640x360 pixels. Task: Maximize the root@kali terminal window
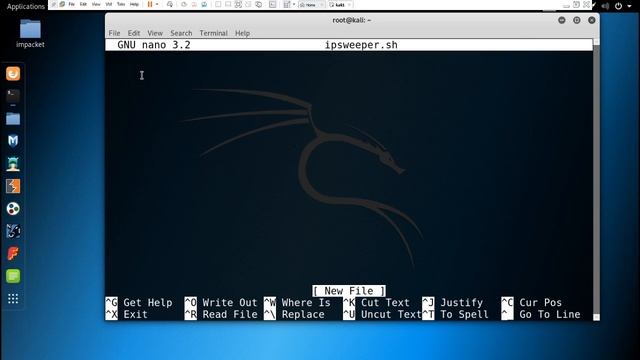click(577, 20)
